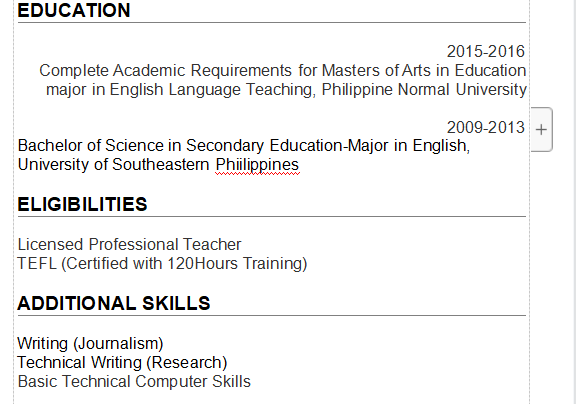Click the Bachelor of Science in Secondary Education line
The width and height of the screenshot is (576, 404).
point(244,146)
